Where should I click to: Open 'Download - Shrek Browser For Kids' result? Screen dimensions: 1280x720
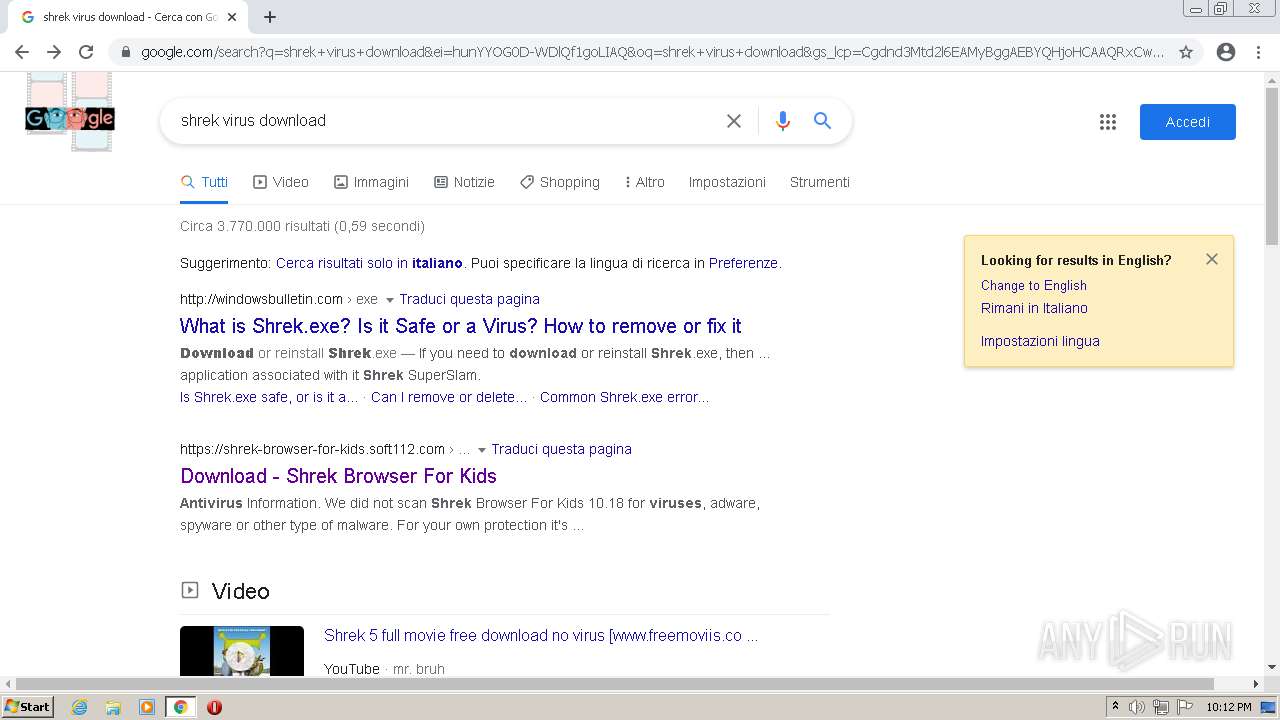(x=338, y=476)
